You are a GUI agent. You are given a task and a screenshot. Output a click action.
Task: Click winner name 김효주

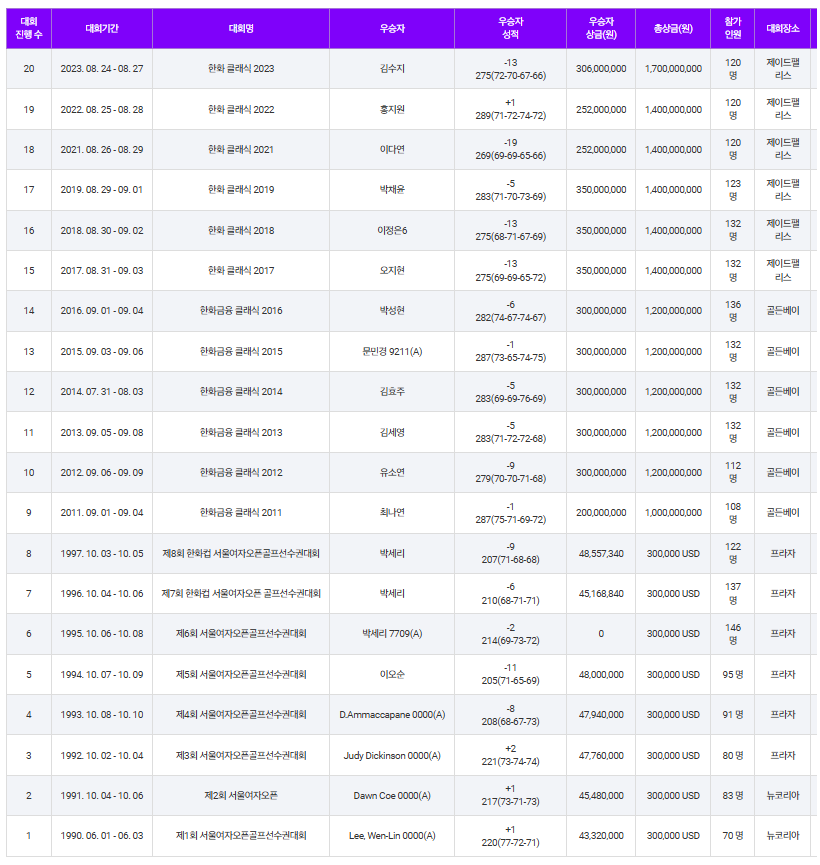(x=392, y=392)
